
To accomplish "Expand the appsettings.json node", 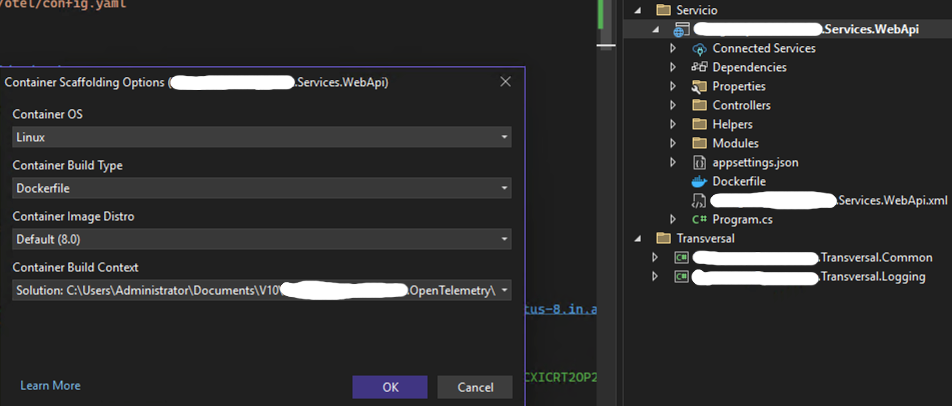I will pyautogui.click(x=673, y=162).
